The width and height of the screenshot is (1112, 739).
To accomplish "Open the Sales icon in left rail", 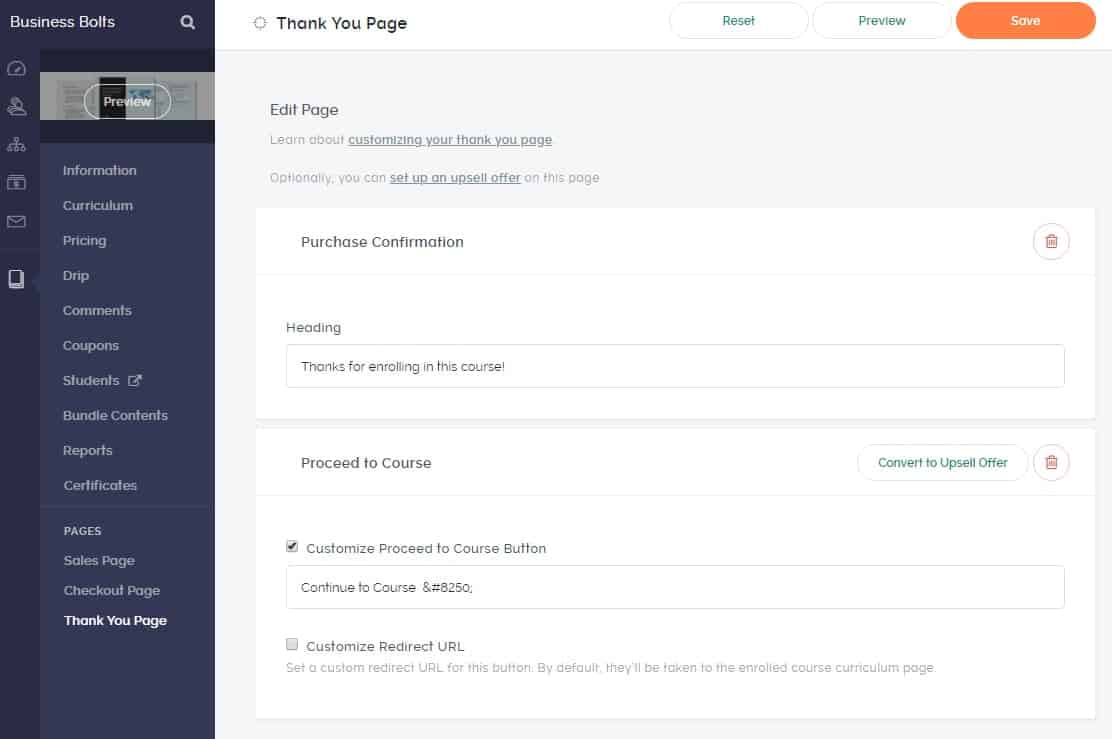I will point(16,182).
